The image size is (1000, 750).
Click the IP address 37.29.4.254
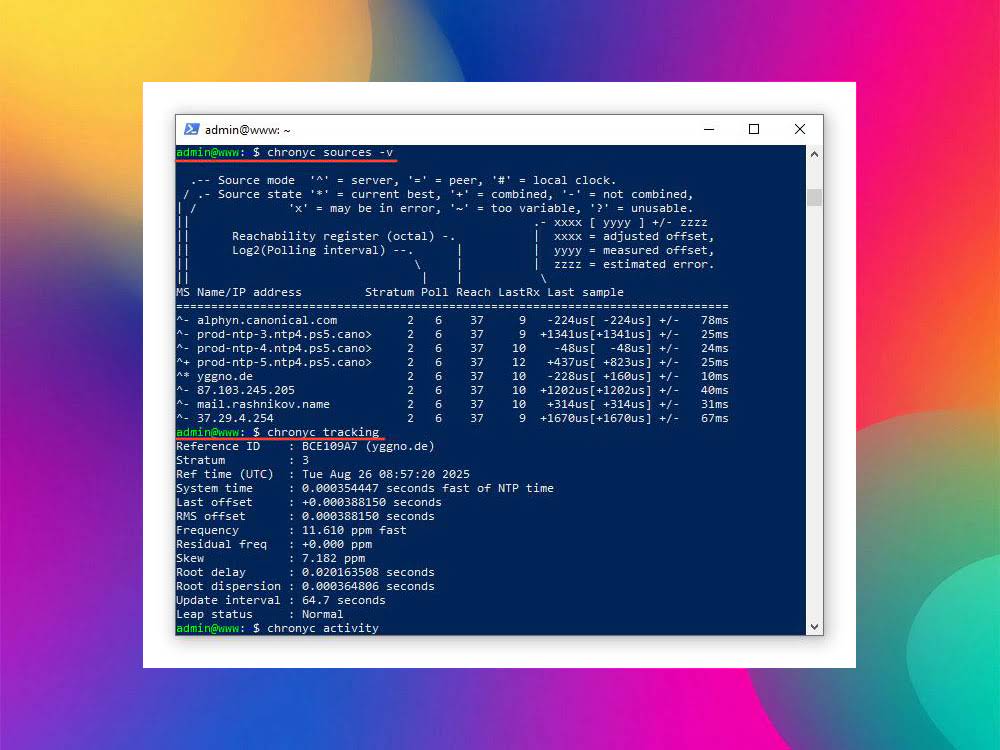tap(235, 418)
